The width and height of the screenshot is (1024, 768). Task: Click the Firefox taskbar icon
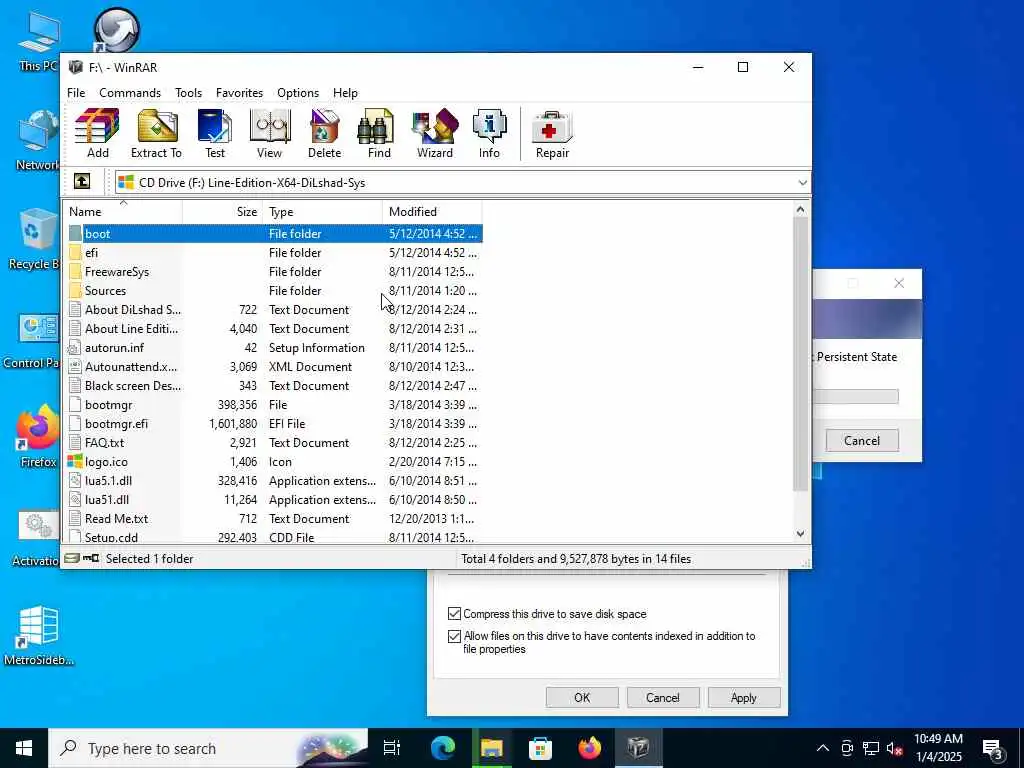click(589, 748)
